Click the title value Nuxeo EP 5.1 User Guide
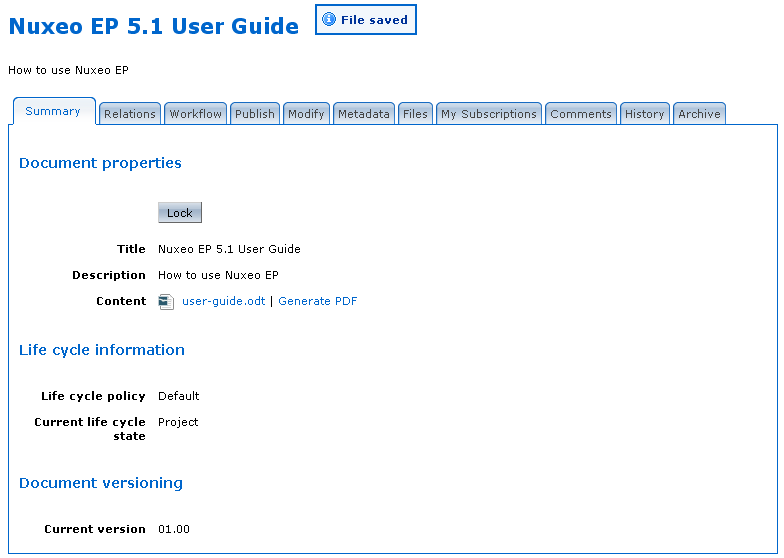 pyautogui.click(x=230, y=249)
